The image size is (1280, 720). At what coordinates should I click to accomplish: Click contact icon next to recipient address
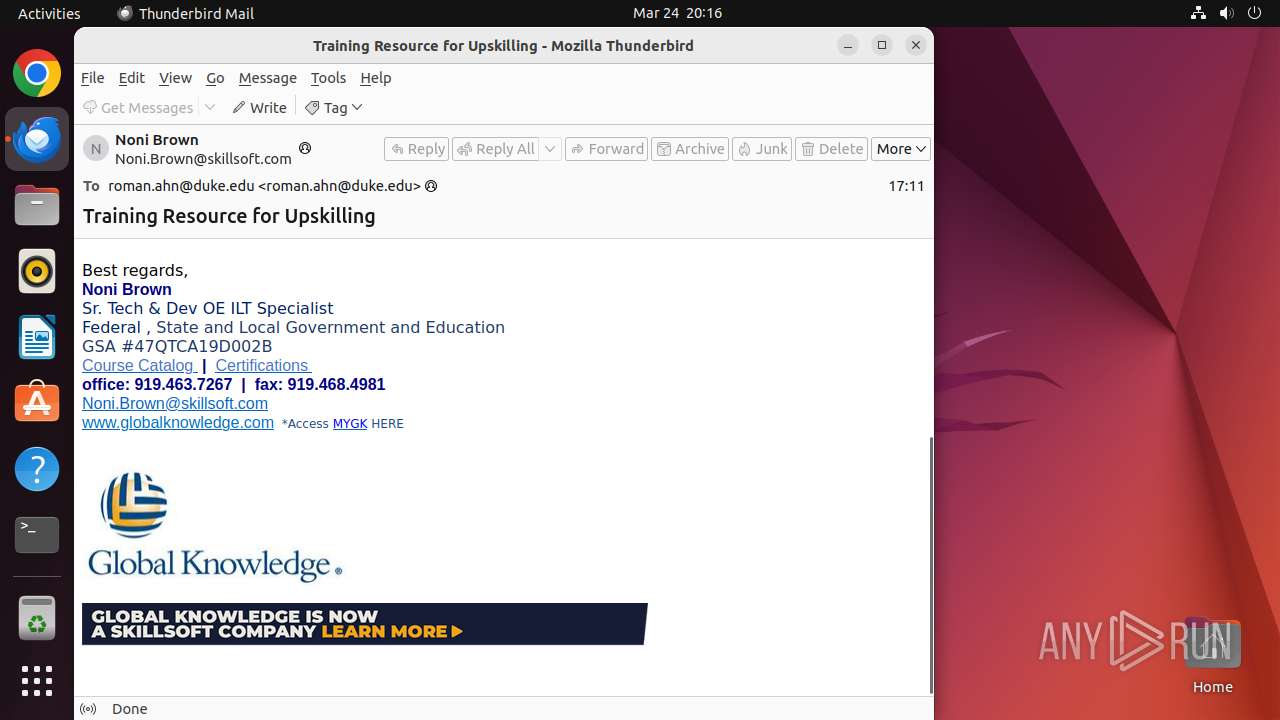tap(431, 186)
